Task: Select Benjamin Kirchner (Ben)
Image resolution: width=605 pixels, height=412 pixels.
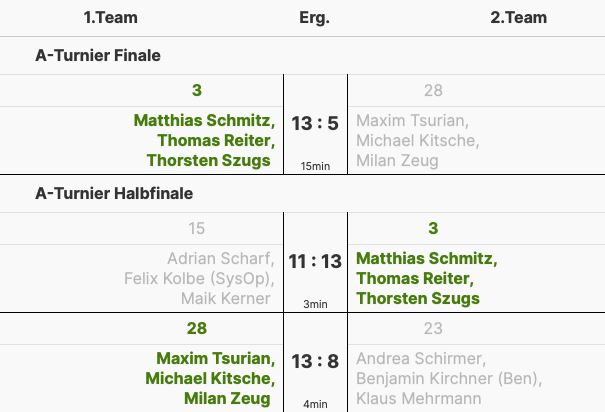Action: [x=449, y=379]
